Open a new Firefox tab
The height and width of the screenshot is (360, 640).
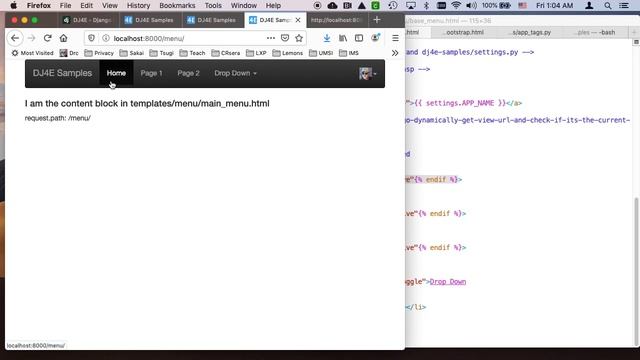(x=377, y=20)
